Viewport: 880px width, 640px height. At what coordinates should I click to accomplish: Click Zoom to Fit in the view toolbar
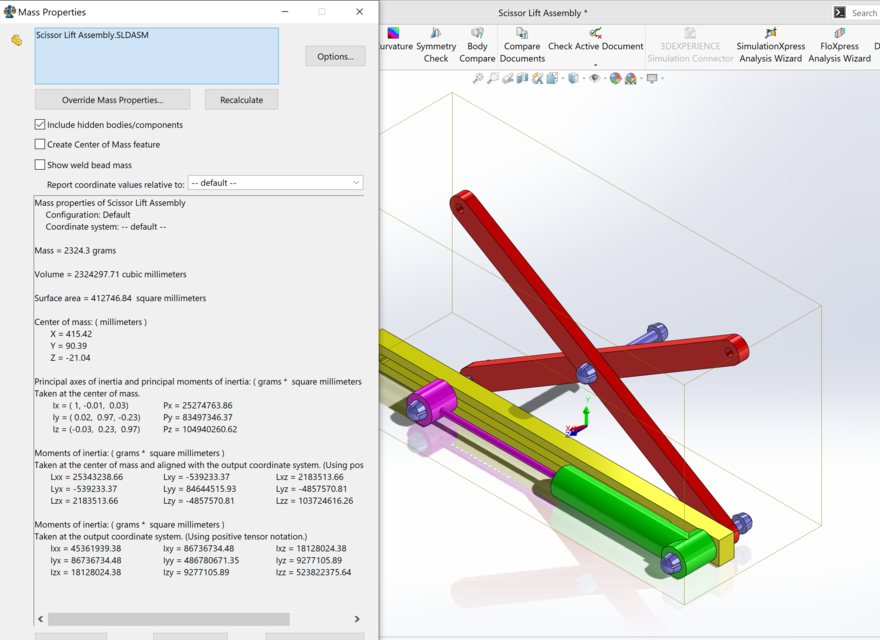click(477, 78)
